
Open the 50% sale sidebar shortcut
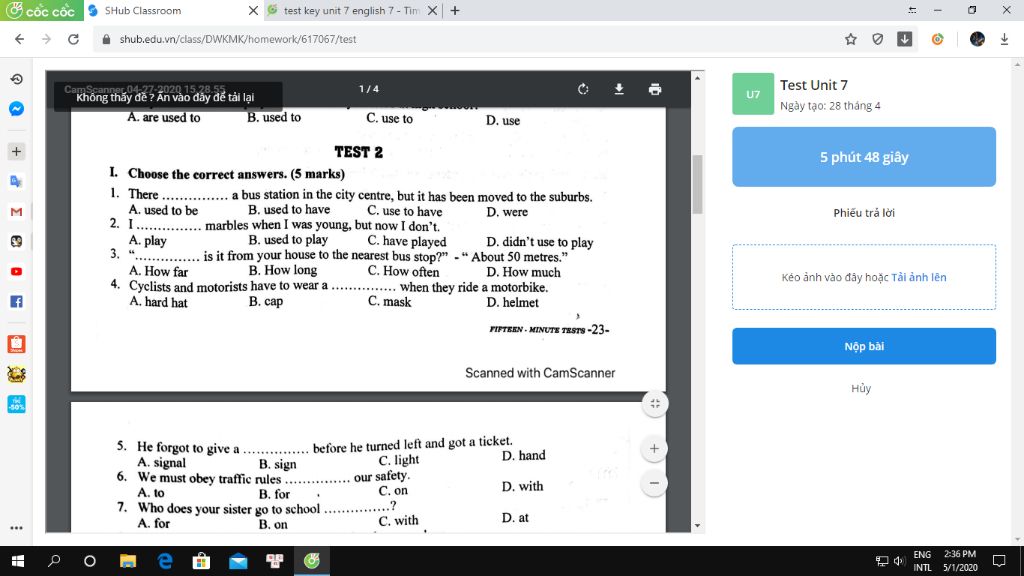coord(16,404)
